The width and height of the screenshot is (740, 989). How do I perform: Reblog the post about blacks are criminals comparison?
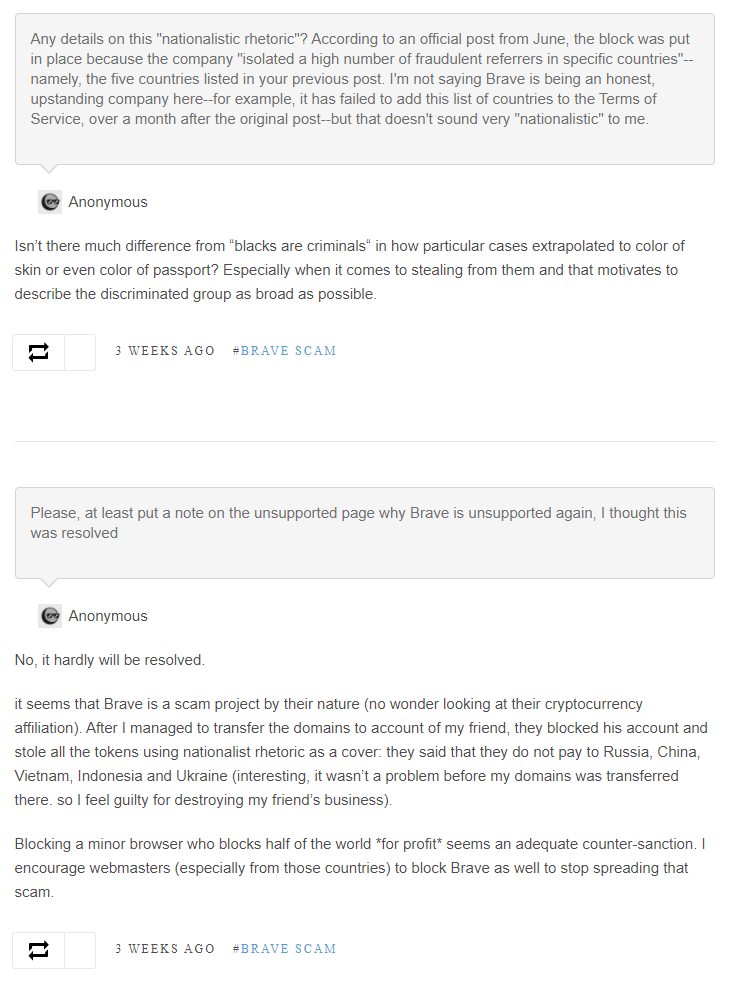(x=38, y=352)
